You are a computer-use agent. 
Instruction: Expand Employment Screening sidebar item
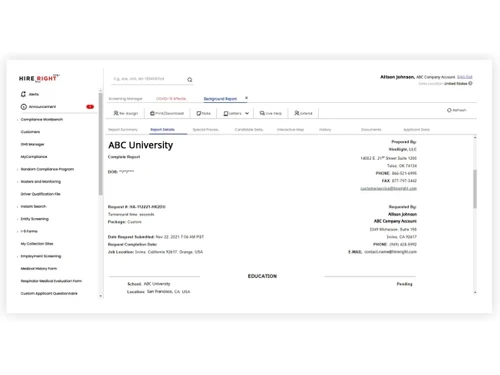[x=17, y=256]
